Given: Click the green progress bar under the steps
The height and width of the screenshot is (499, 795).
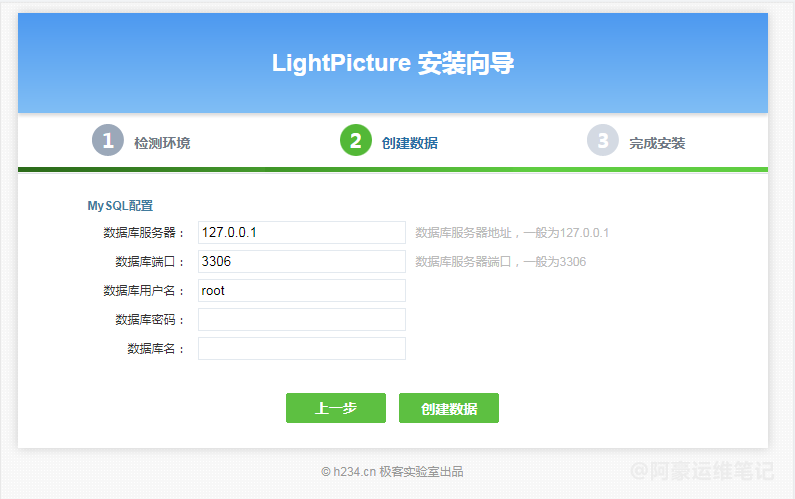Looking at the screenshot, I should tap(393, 169).
